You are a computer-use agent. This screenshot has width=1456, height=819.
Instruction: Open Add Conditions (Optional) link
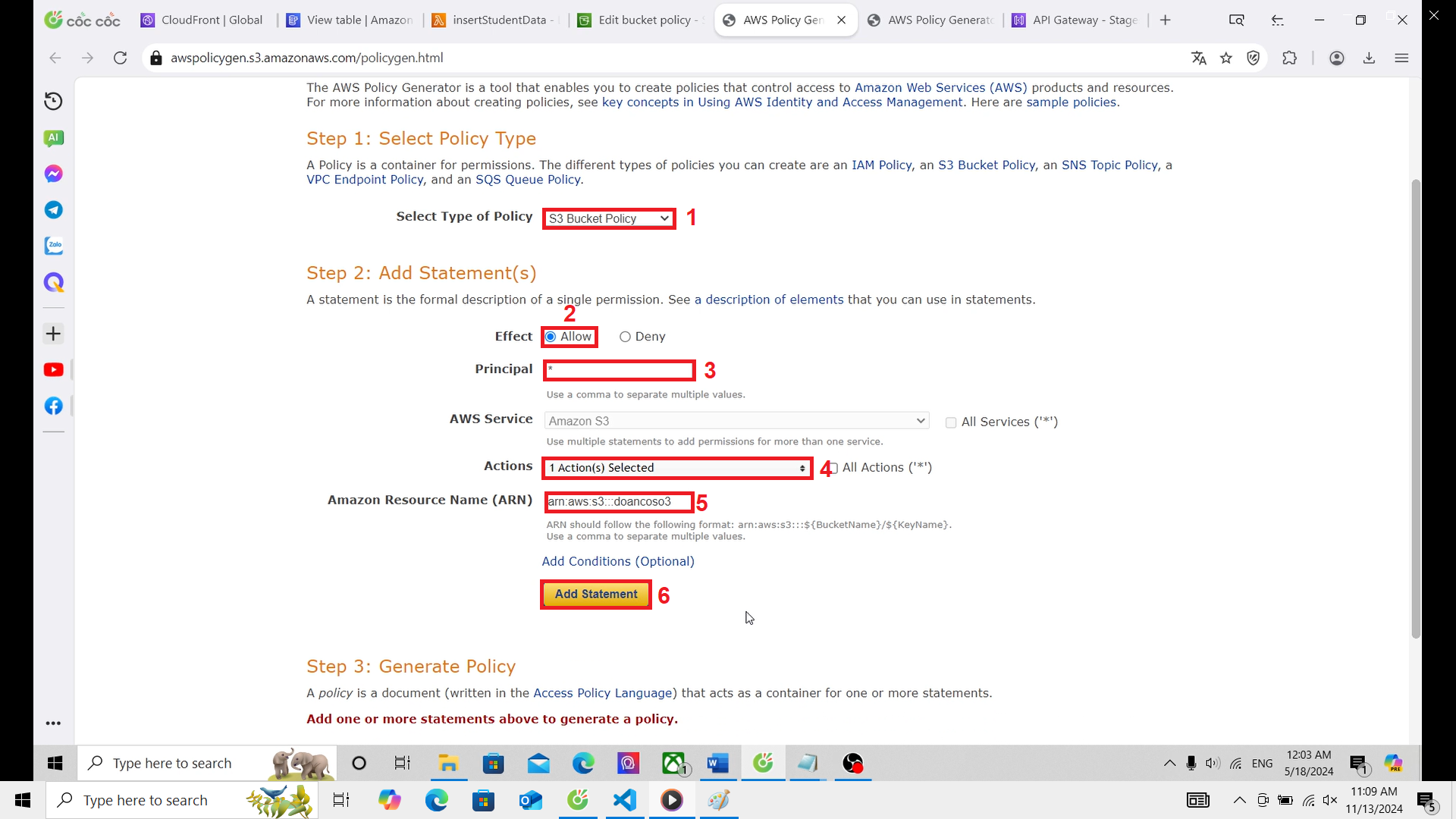(x=617, y=561)
